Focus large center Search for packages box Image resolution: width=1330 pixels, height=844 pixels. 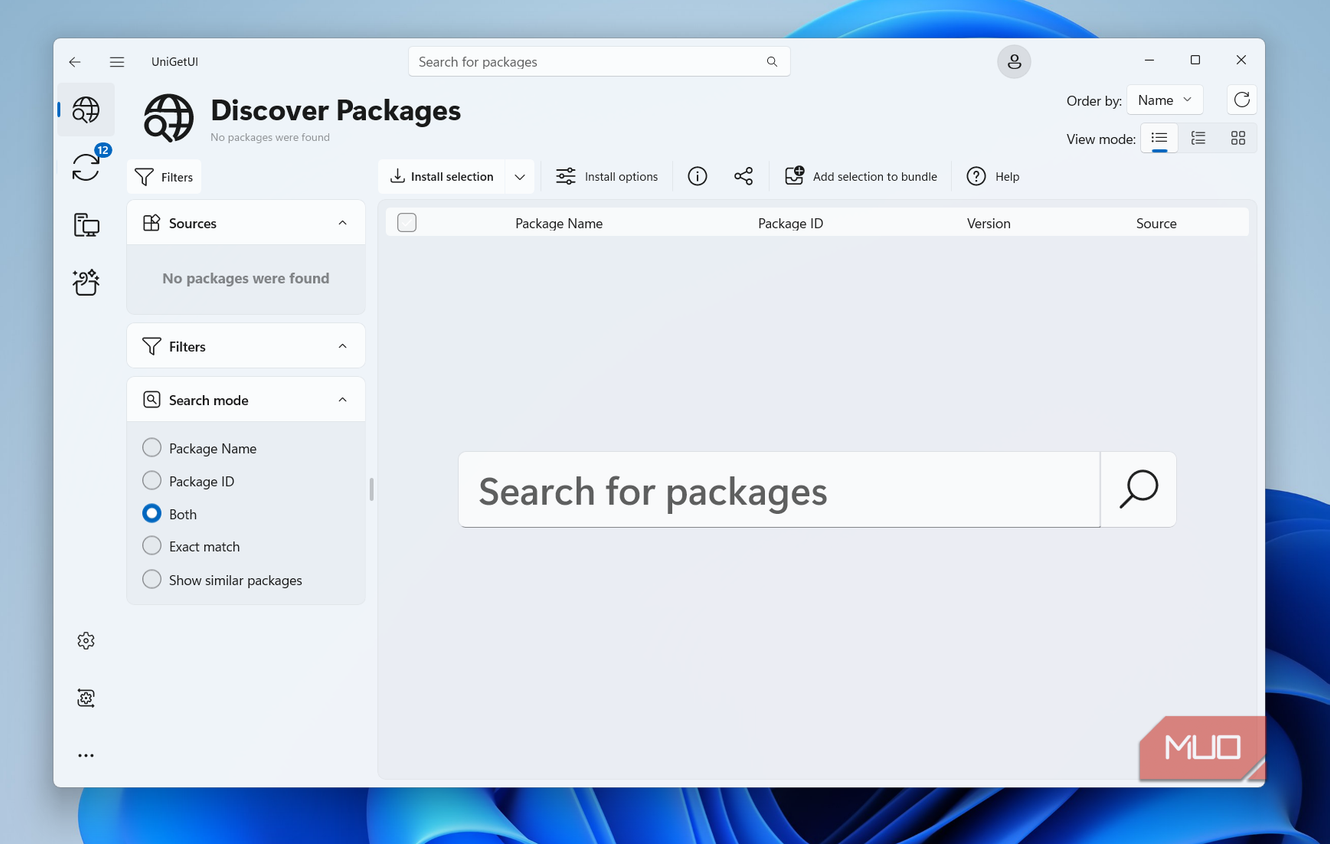click(x=779, y=490)
